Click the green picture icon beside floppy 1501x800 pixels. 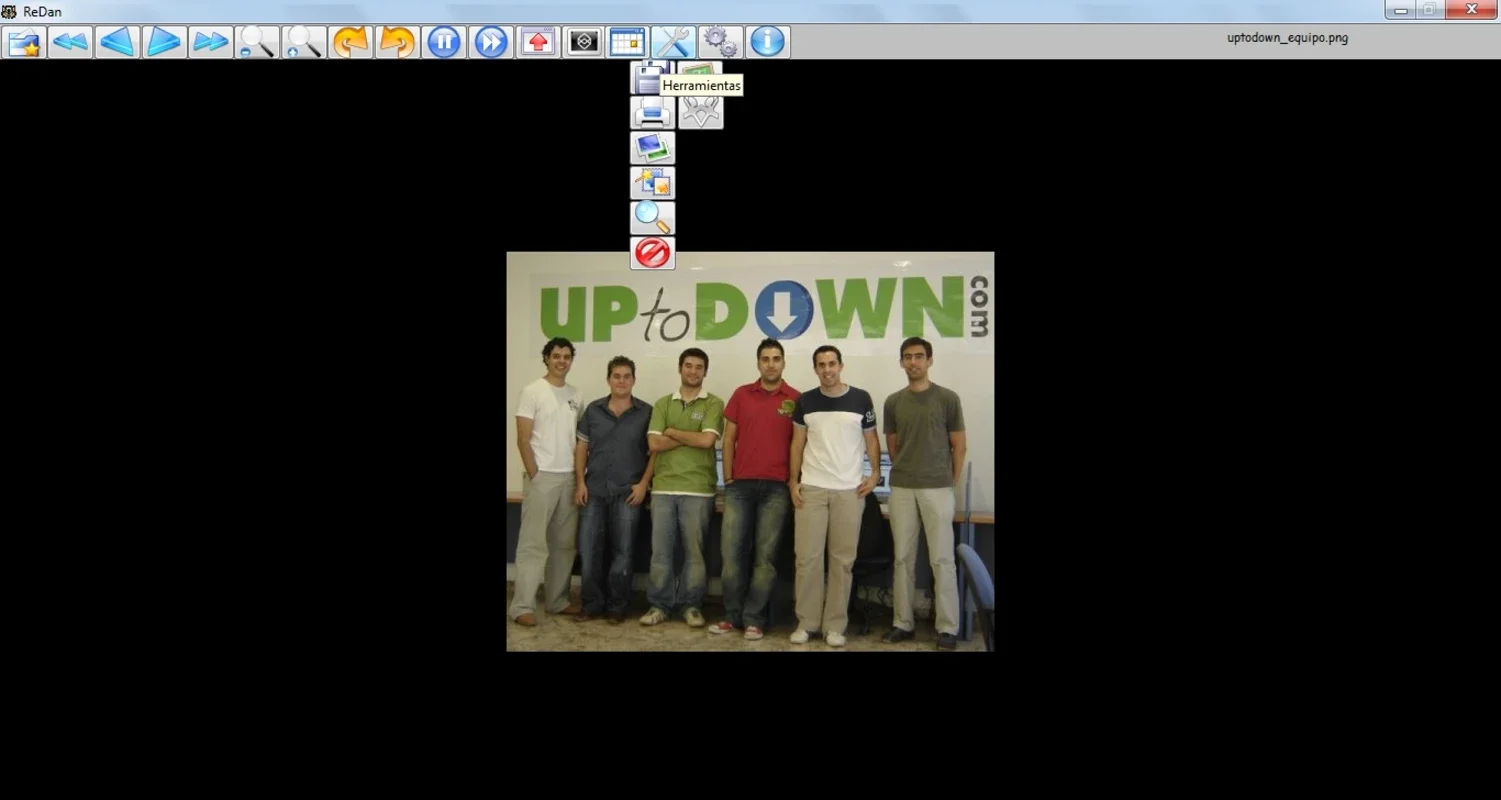[x=700, y=69]
